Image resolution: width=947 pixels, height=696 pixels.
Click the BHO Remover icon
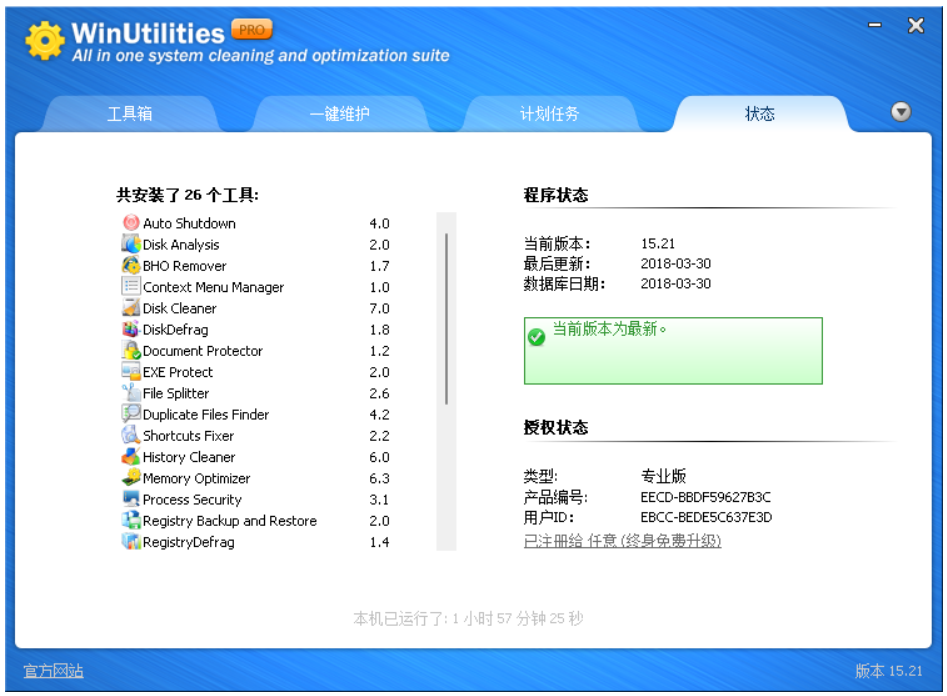(x=131, y=265)
